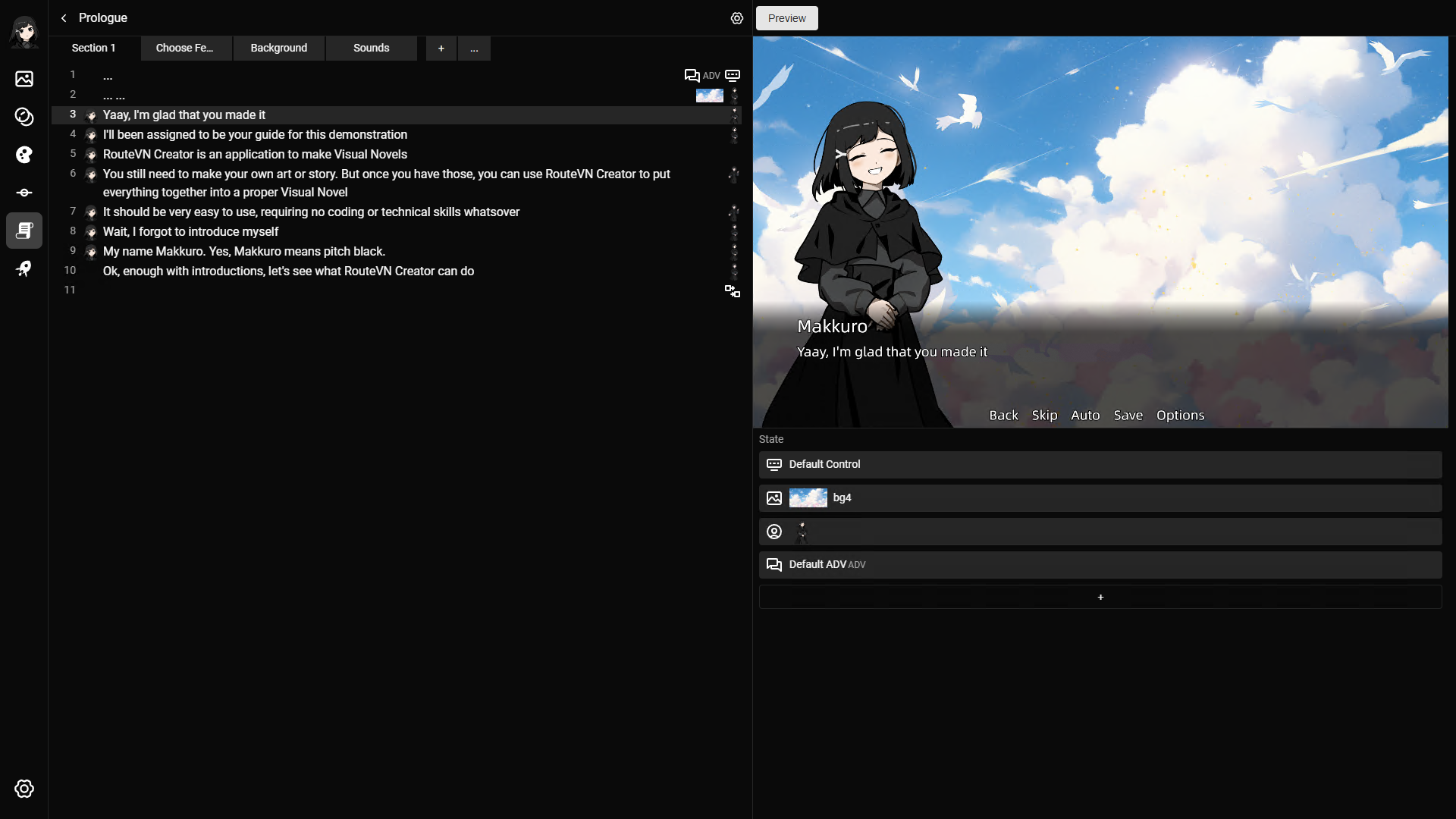Click the plus button below the State list
The image size is (1456, 819).
point(1100,597)
